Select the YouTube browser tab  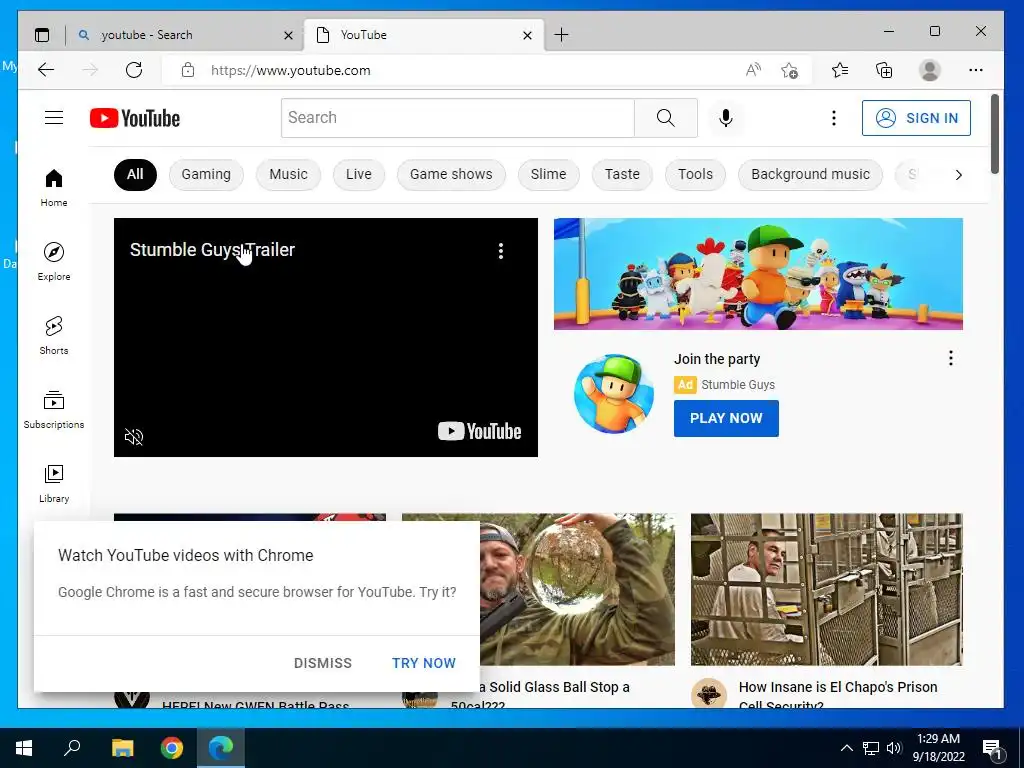[x=424, y=35]
